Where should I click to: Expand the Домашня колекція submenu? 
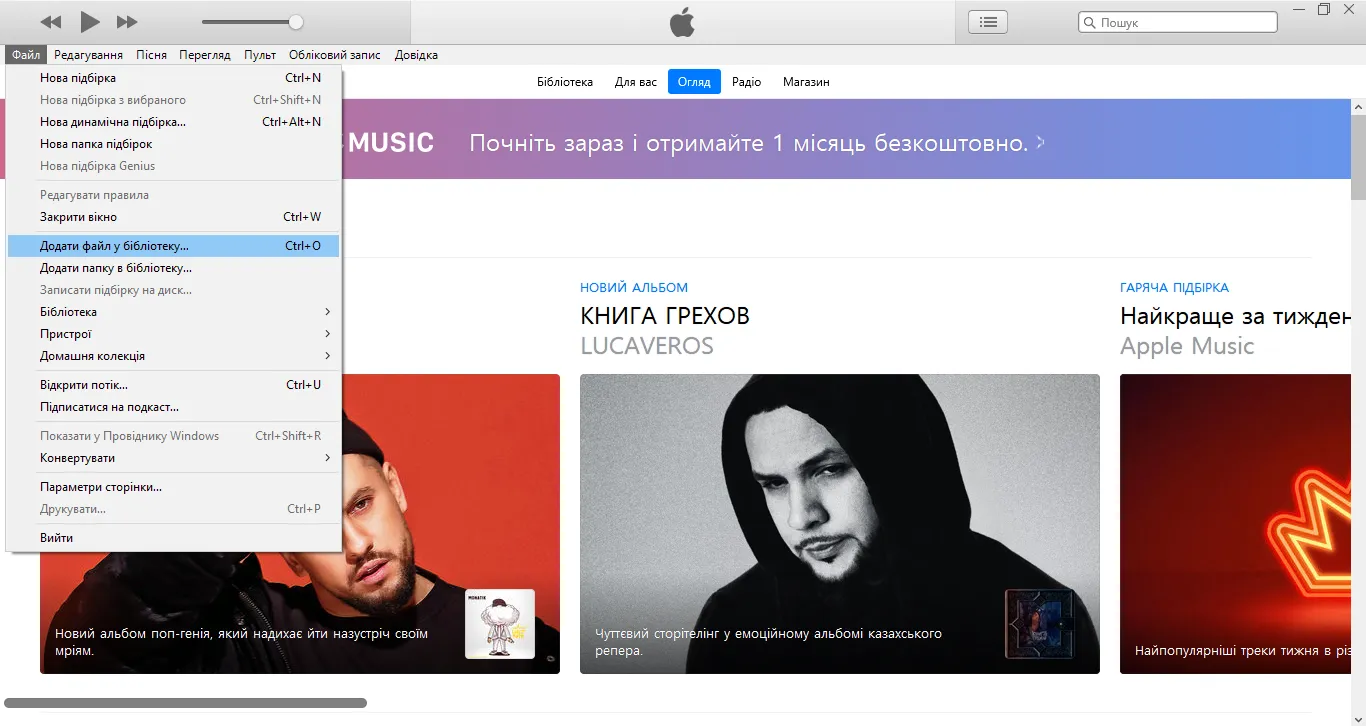pos(174,356)
